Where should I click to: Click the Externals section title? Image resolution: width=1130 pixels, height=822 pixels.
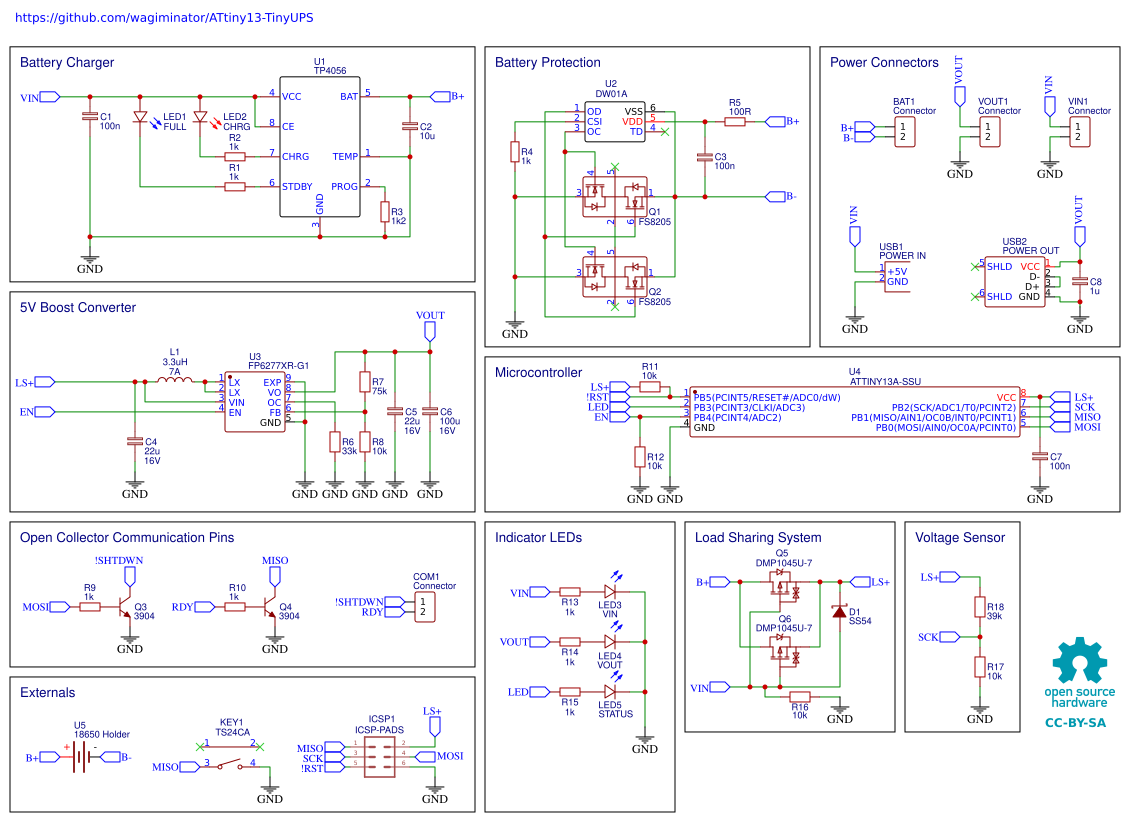click(48, 692)
